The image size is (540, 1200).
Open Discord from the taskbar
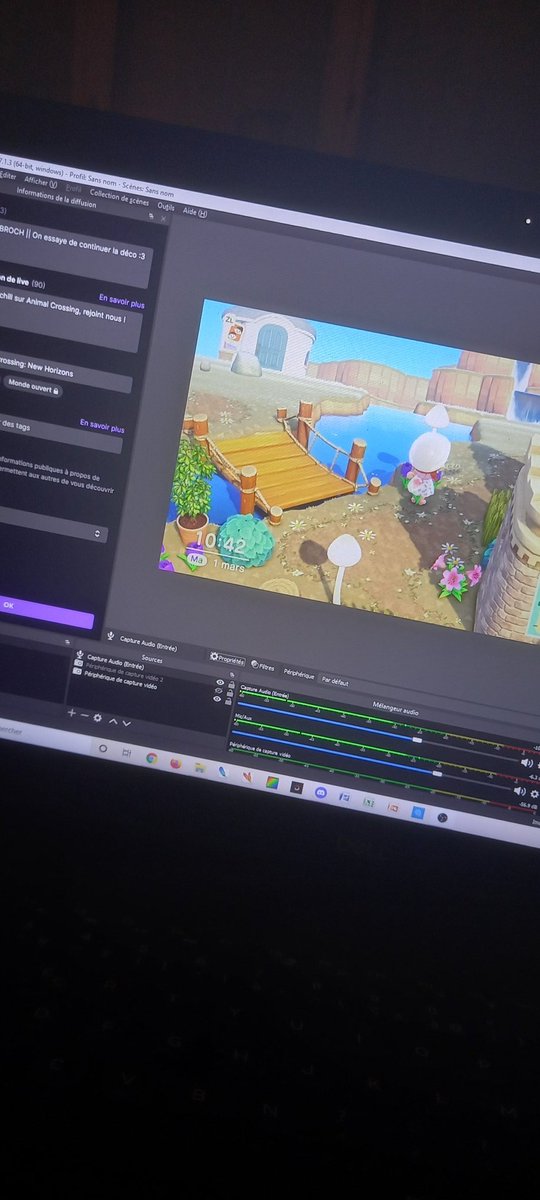coord(320,792)
